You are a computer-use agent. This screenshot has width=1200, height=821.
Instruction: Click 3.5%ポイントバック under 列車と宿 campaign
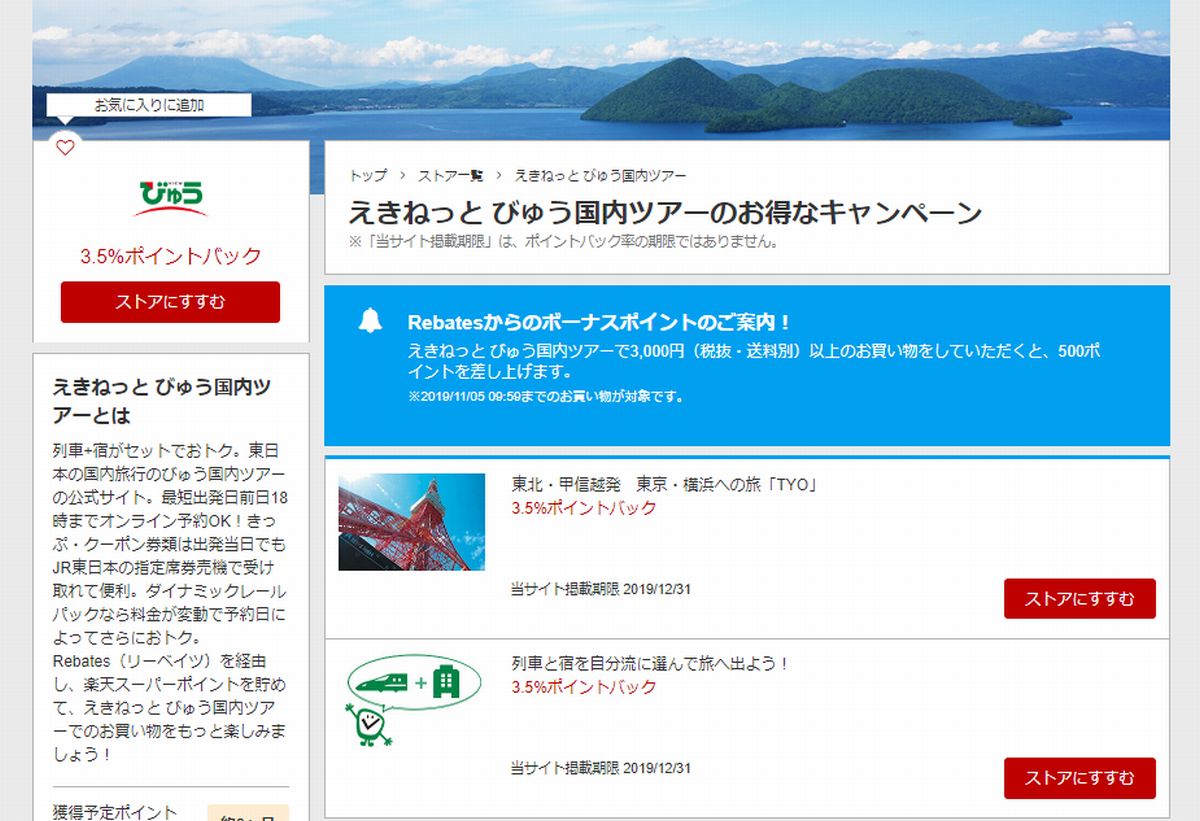[584, 687]
